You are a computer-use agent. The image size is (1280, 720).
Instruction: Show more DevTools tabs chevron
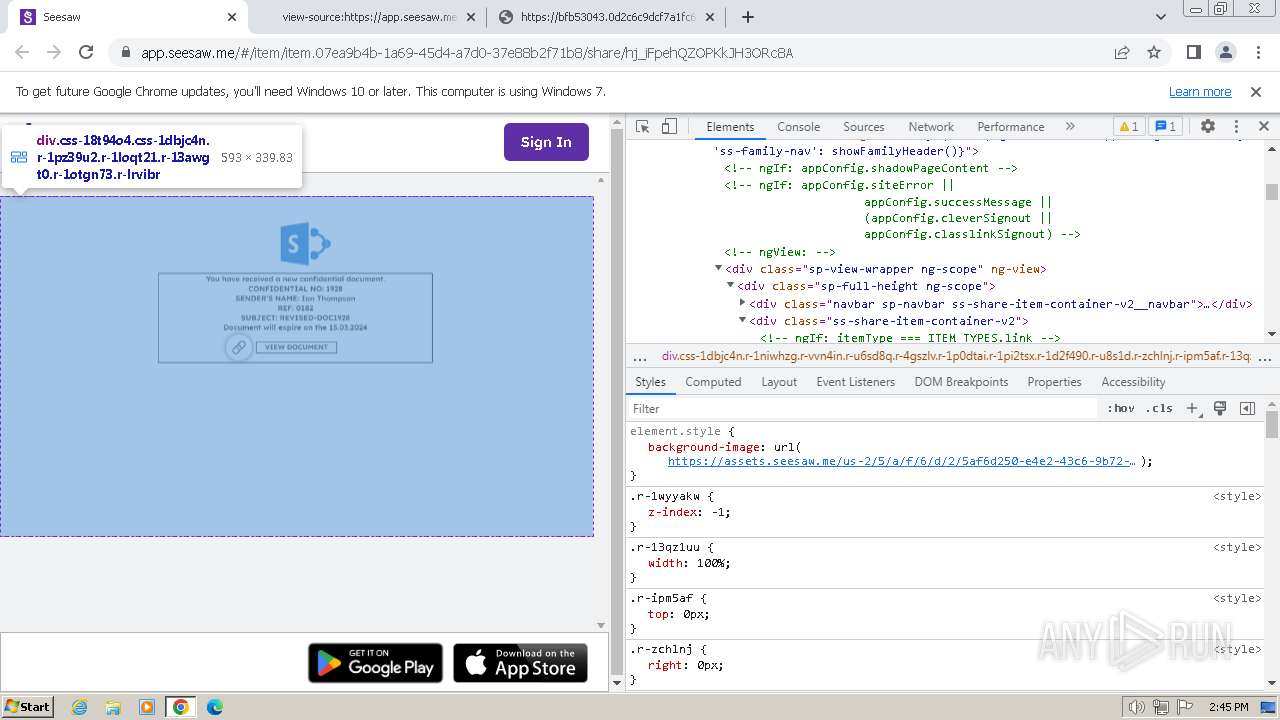[x=1070, y=127]
